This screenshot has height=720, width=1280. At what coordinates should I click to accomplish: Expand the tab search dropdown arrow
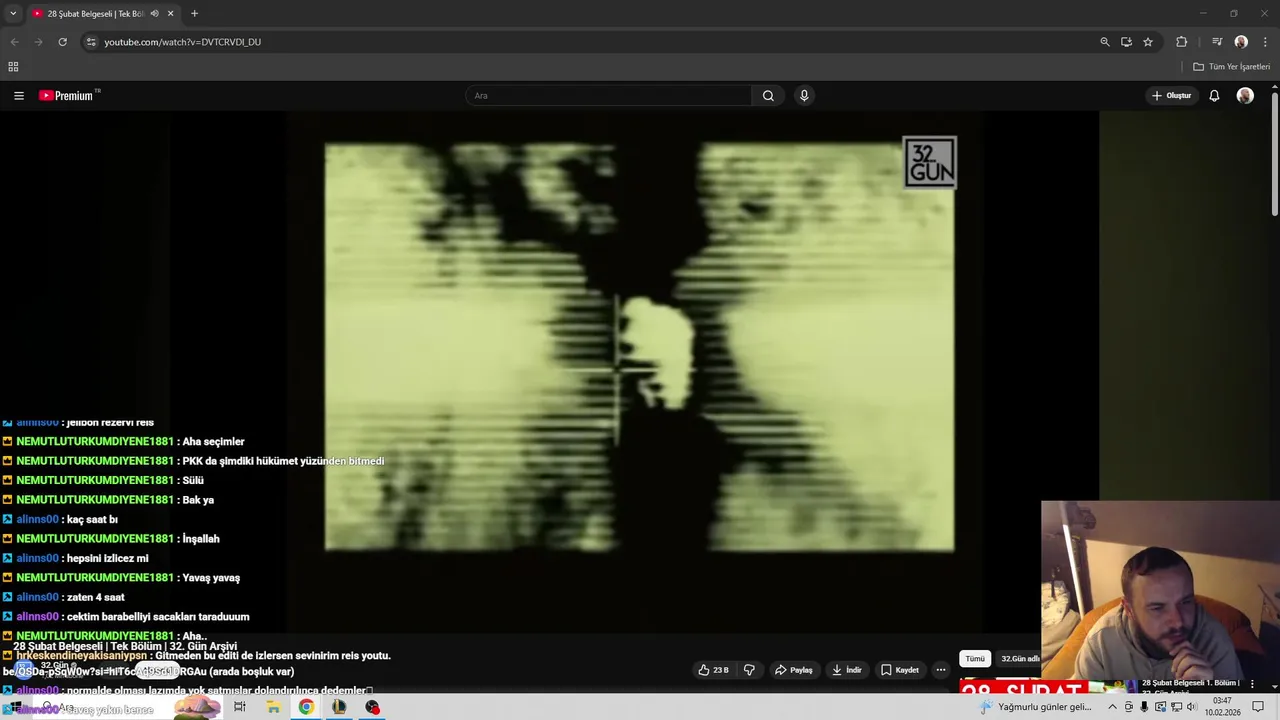click(13, 14)
